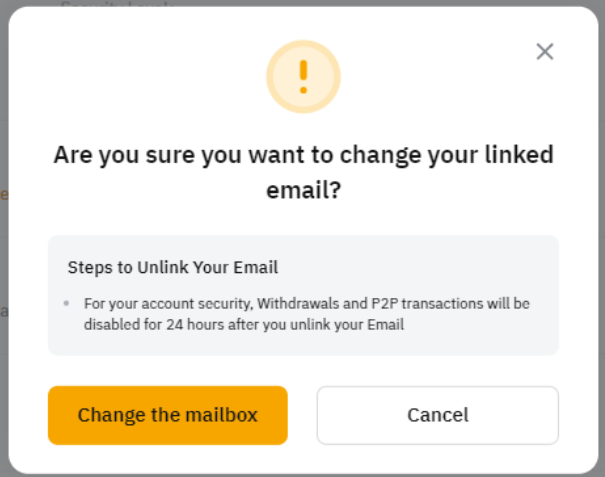The width and height of the screenshot is (605, 477).
Task: Close the dialog with the X icon
Action: pos(545,52)
